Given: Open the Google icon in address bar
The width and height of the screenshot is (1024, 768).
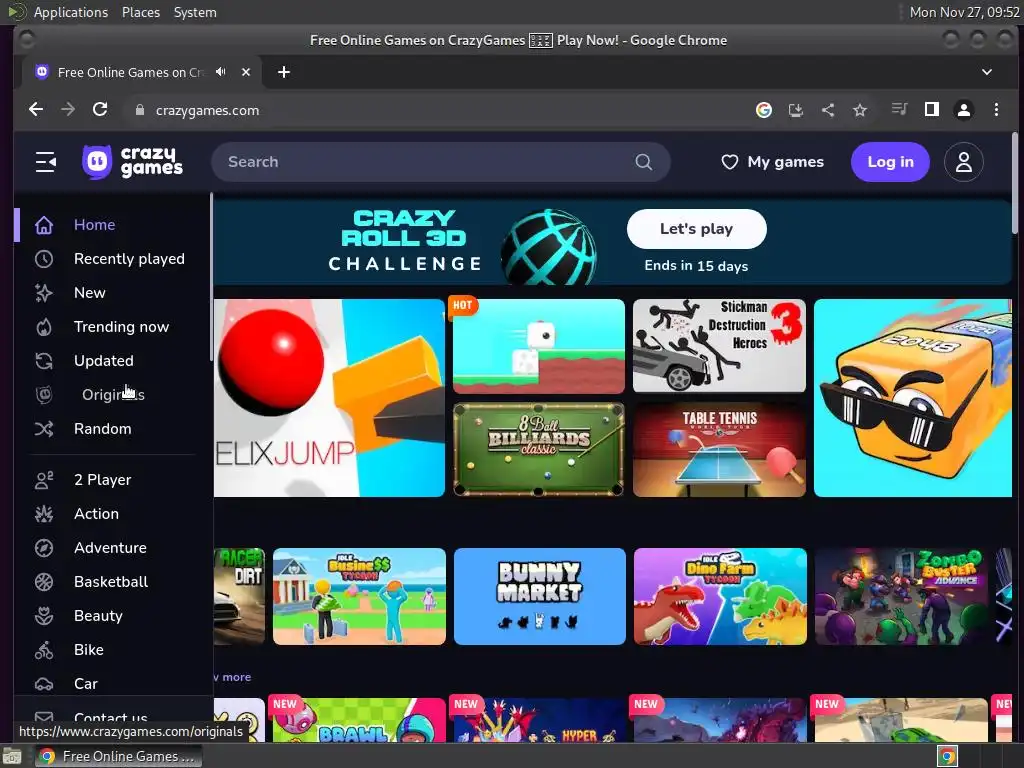Looking at the screenshot, I should point(763,110).
